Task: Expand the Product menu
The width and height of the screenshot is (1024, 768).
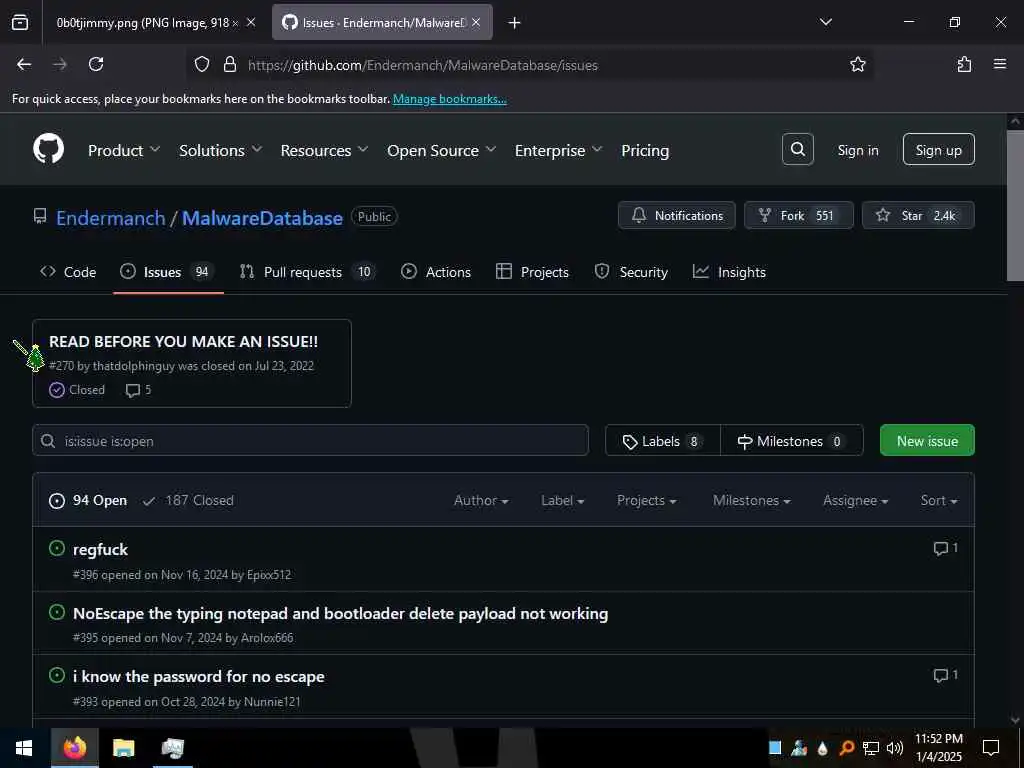Action: [x=124, y=150]
